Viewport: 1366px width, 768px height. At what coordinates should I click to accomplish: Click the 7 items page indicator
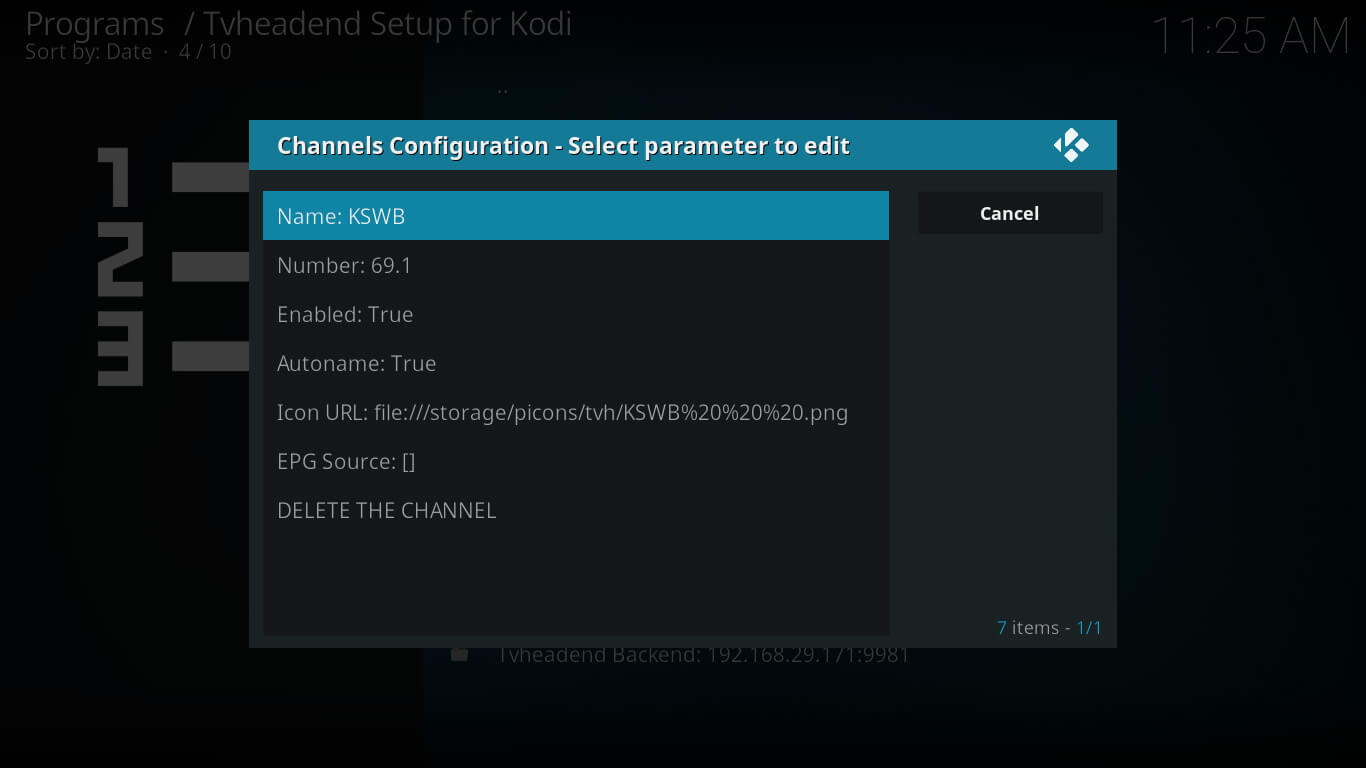click(x=1049, y=628)
